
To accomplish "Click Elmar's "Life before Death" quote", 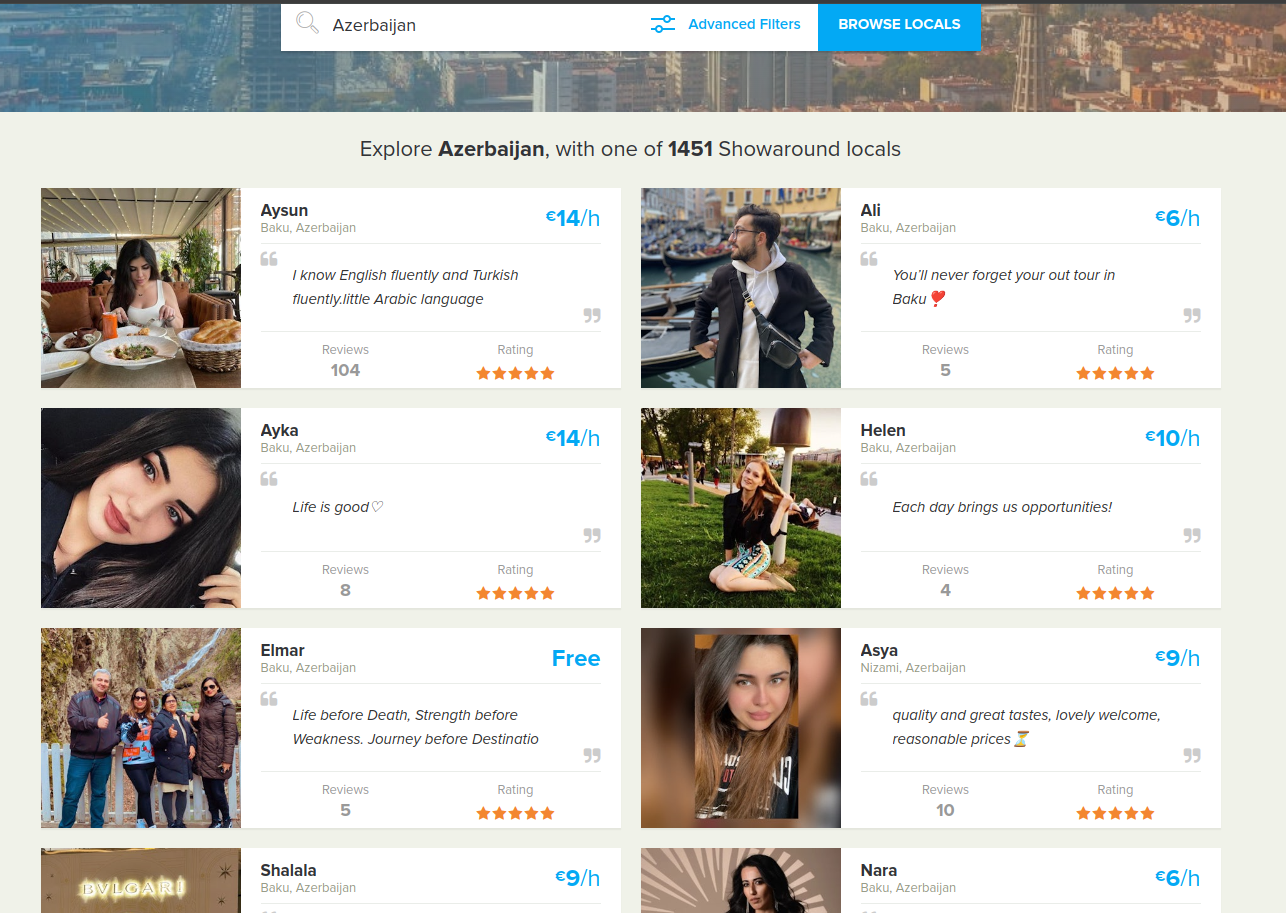I will [415, 727].
